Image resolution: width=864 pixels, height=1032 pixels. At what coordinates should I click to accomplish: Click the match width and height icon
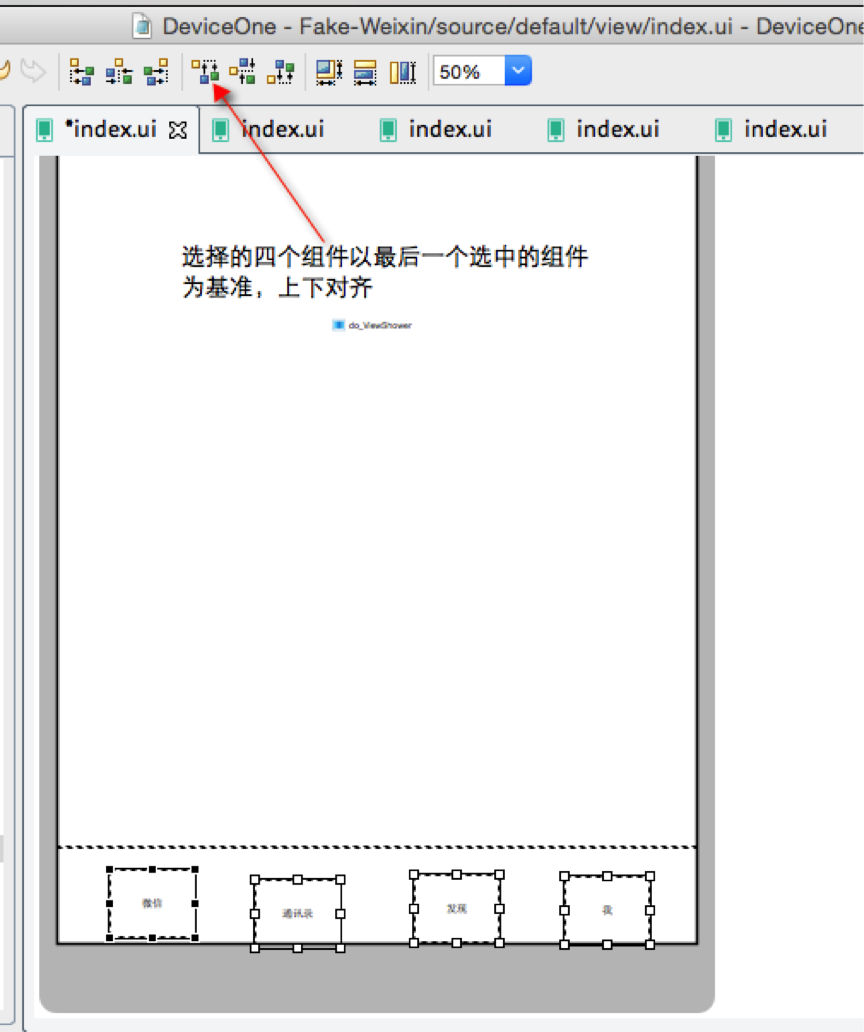coord(329,72)
